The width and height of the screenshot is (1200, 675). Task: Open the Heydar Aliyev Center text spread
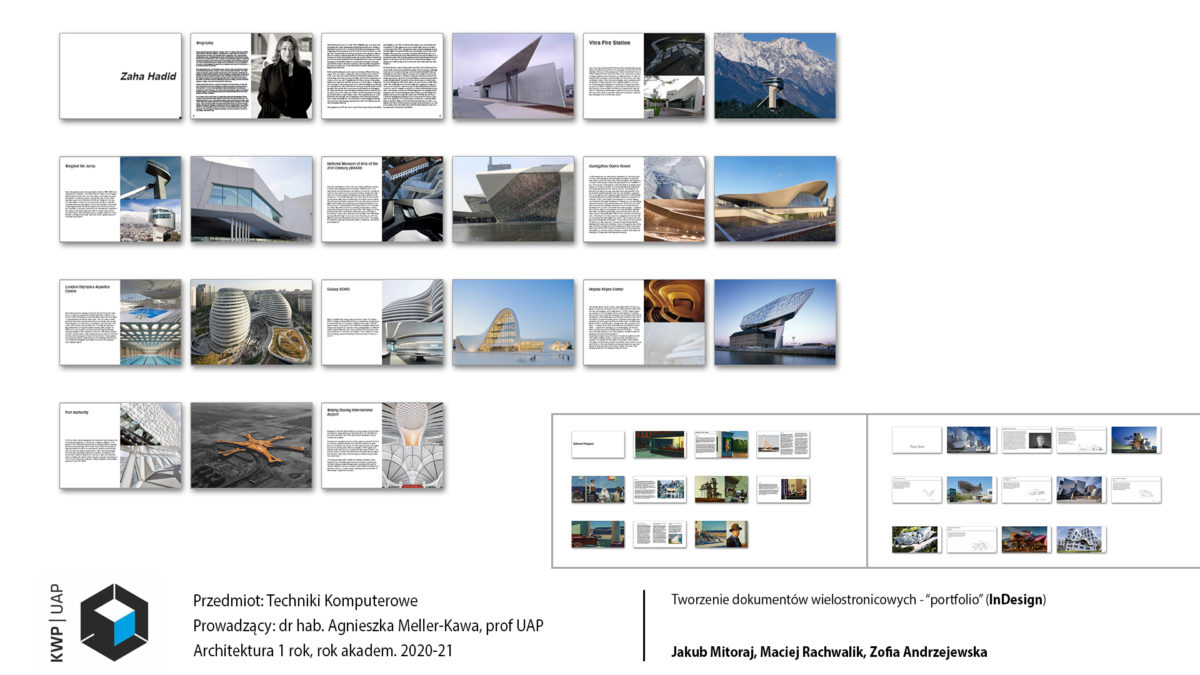644,322
